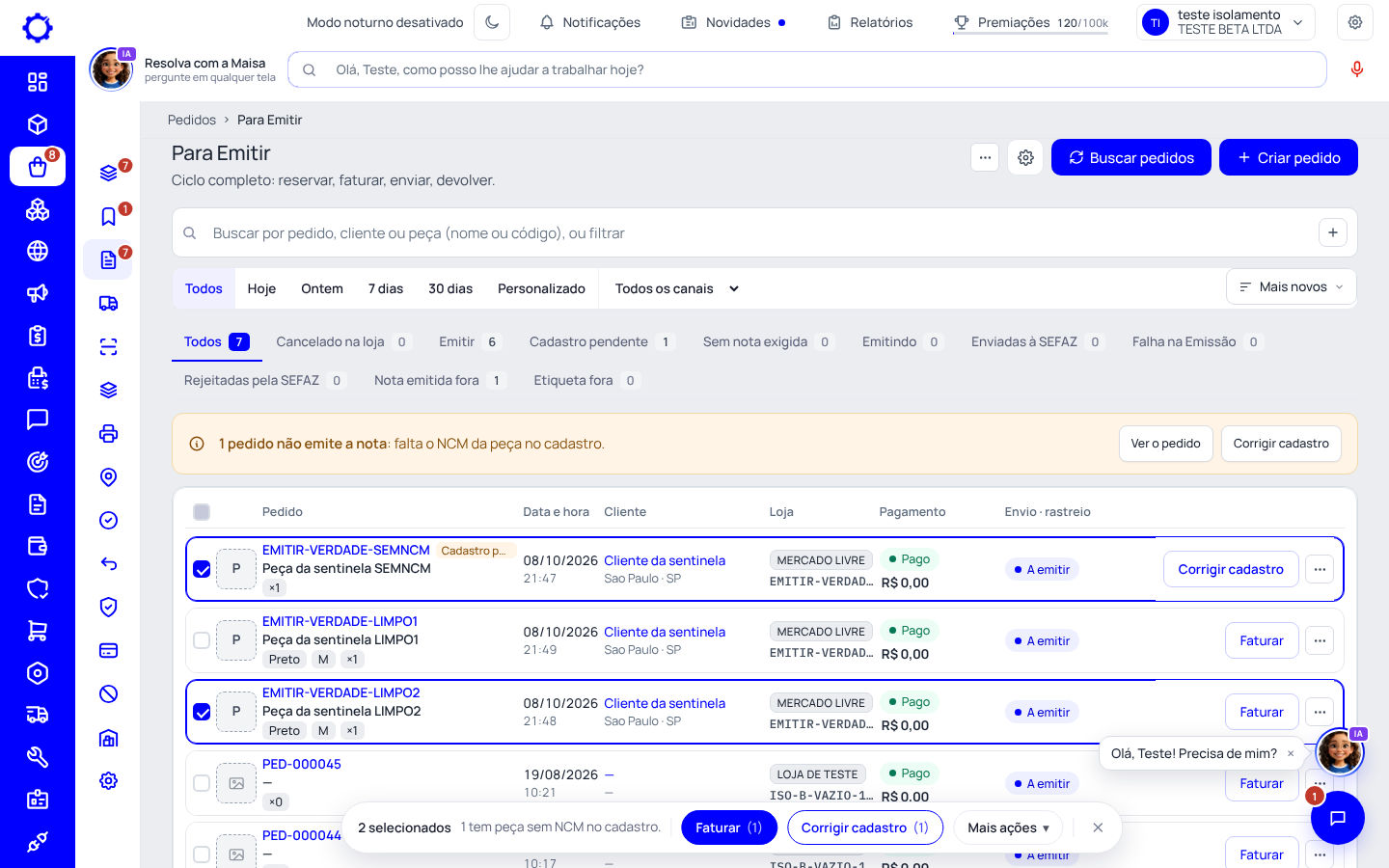Open the shopping bag icon with badge 8
This screenshot has width=1389, height=868.
point(38,167)
